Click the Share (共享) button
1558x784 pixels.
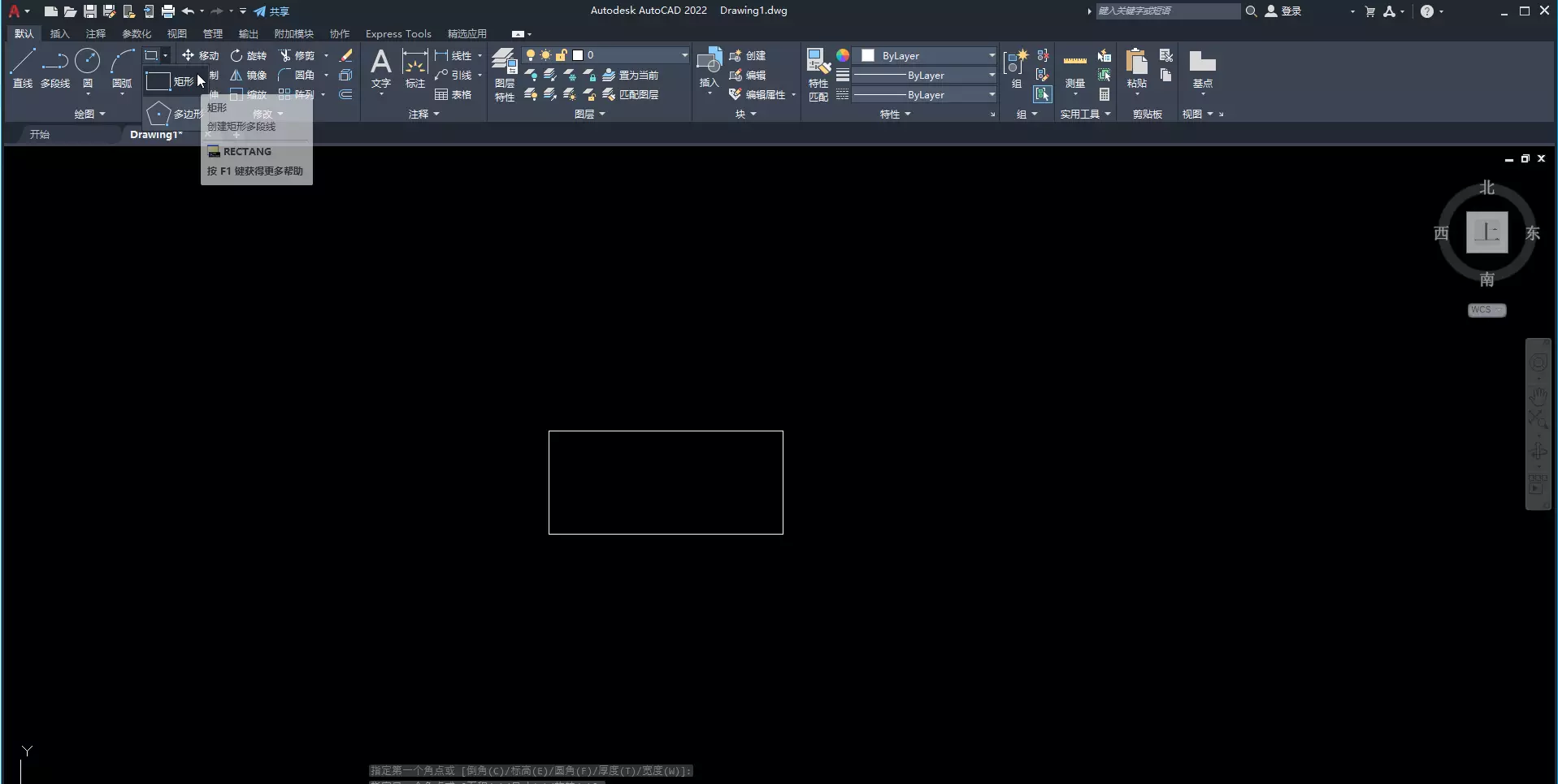(x=271, y=11)
